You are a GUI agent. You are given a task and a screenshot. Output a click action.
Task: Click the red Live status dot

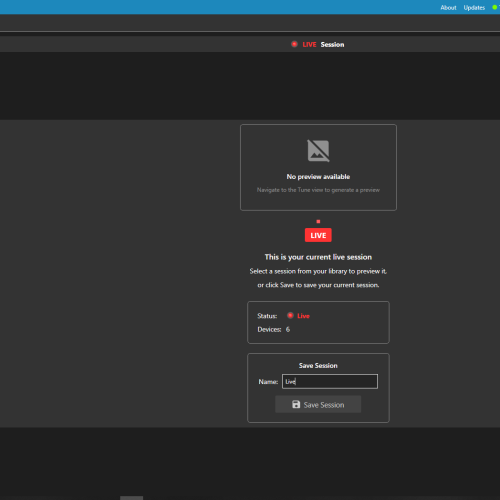coord(290,315)
